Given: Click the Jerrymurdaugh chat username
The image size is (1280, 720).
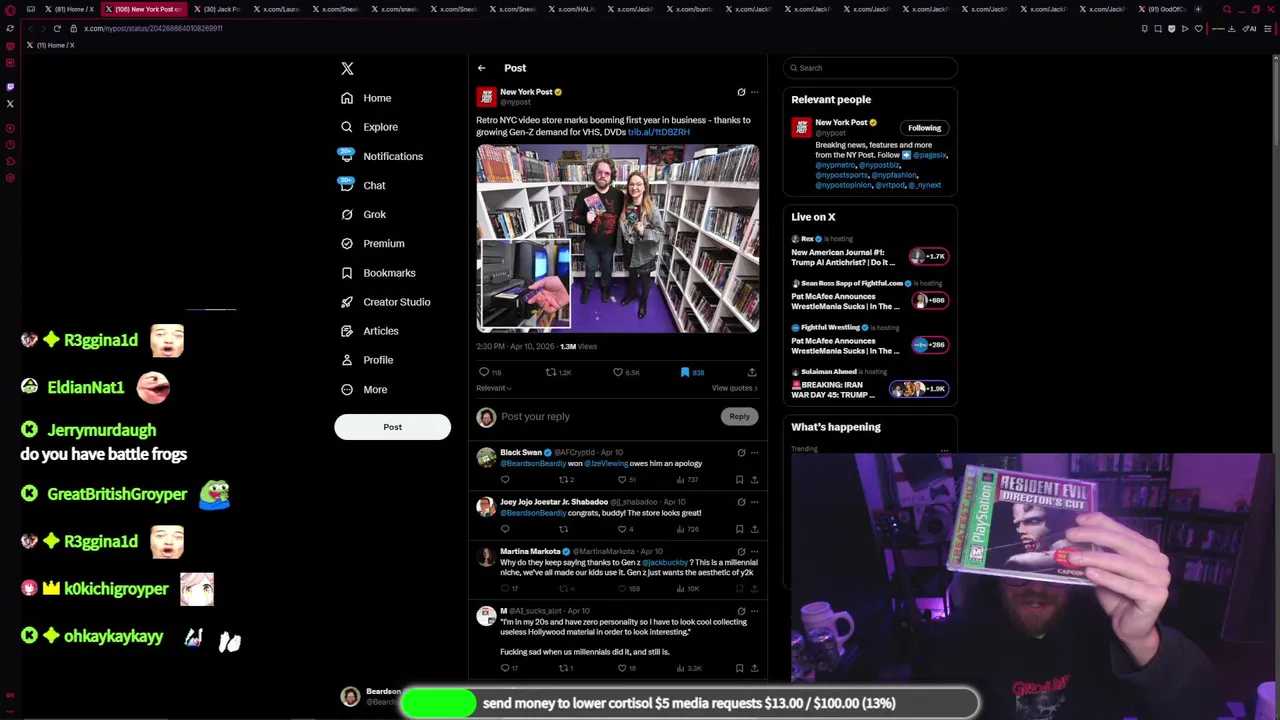Looking at the screenshot, I should 101,430.
